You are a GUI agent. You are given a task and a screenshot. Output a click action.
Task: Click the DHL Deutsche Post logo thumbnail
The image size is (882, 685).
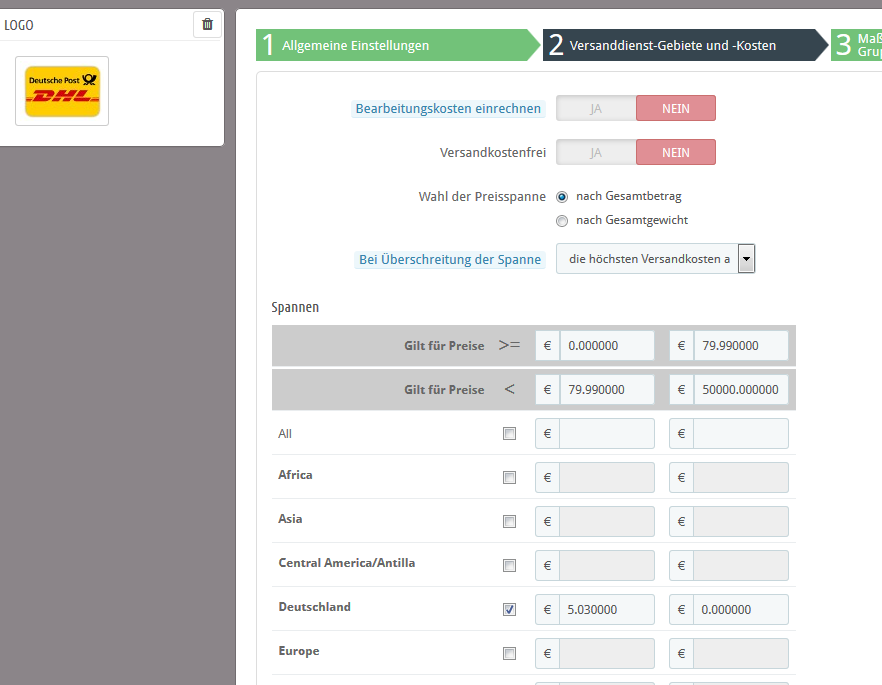pyautogui.click(x=62, y=91)
